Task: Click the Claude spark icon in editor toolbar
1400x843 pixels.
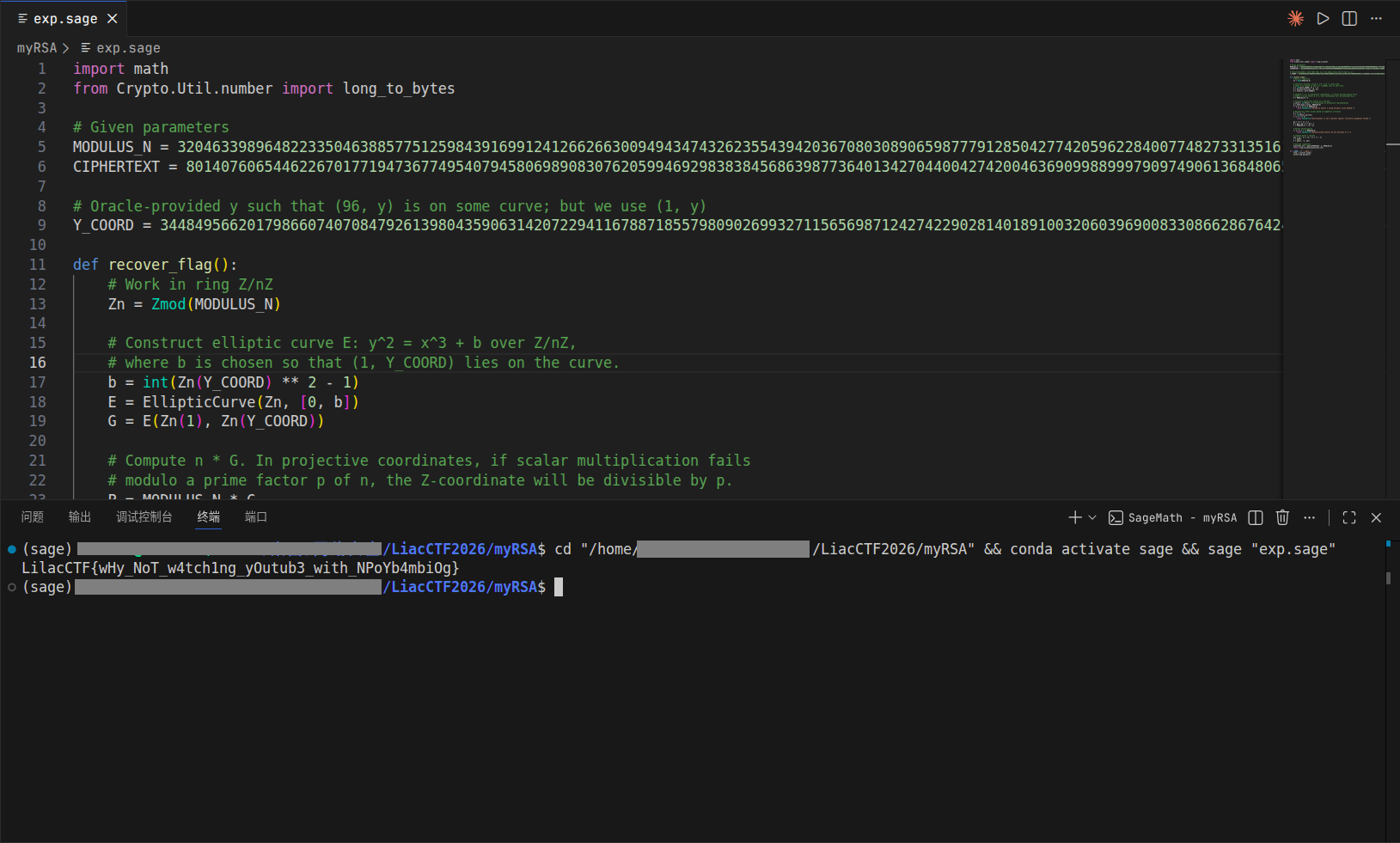Action: coord(1295,18)
